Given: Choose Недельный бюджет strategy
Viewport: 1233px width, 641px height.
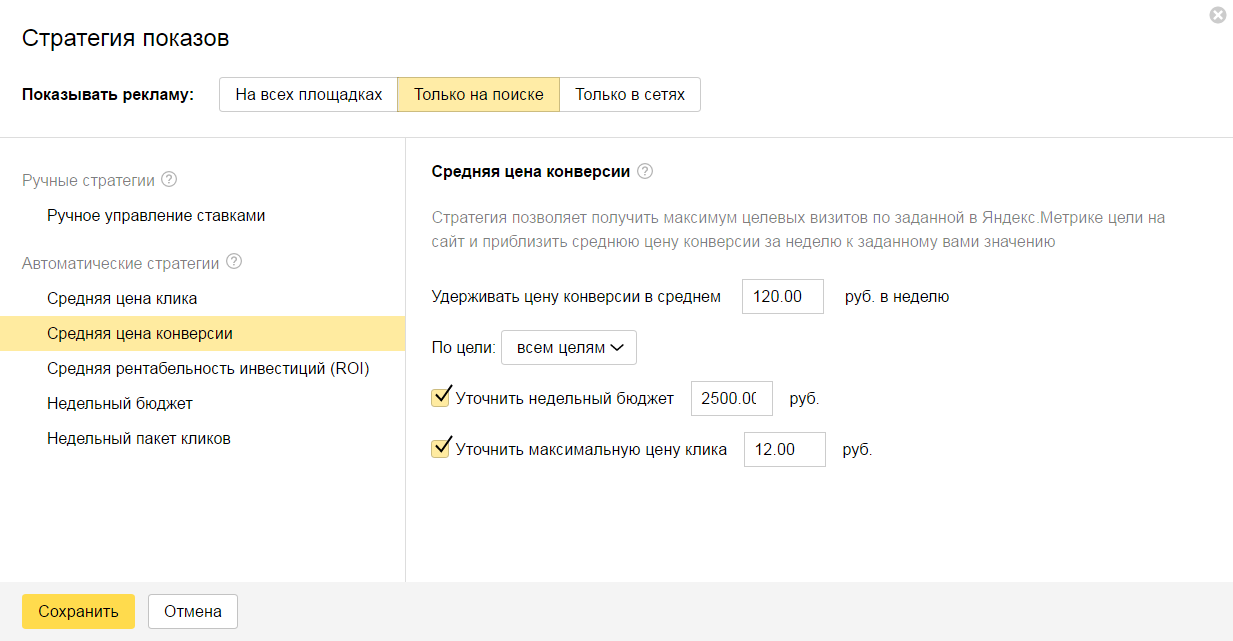Looking at the screenshot, I should [x=120, y=403].
